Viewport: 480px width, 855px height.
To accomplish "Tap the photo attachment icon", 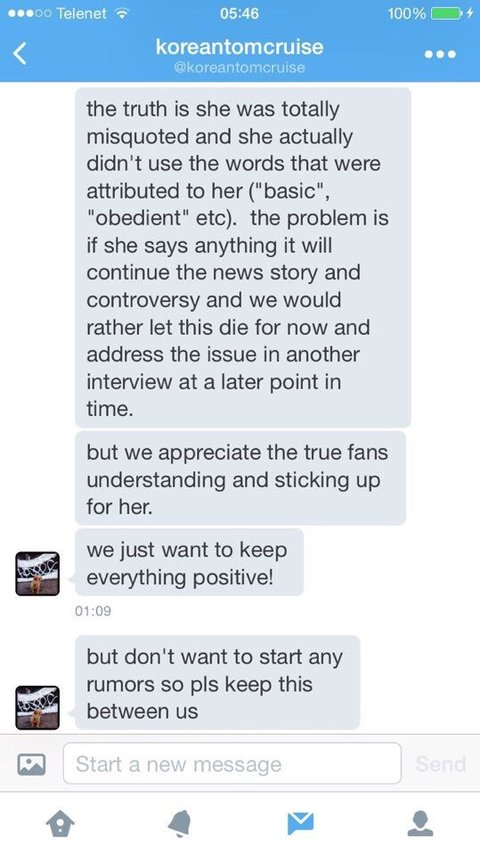I will 31,764.
